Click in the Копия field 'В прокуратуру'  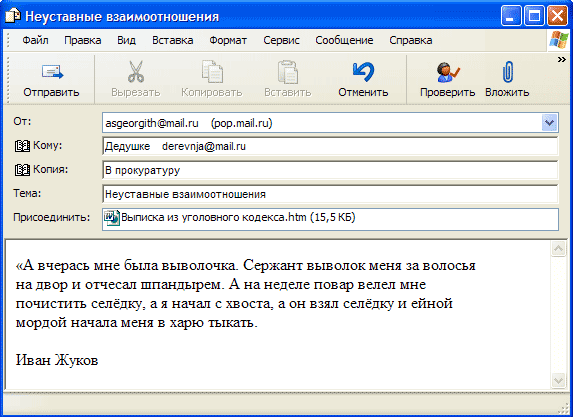(x=330, y=170)
